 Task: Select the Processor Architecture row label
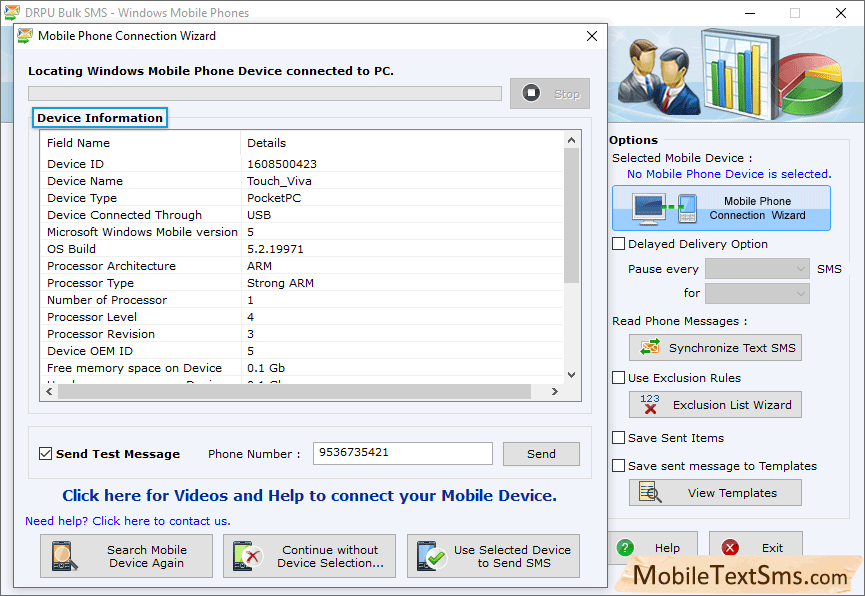coord(111,266)
